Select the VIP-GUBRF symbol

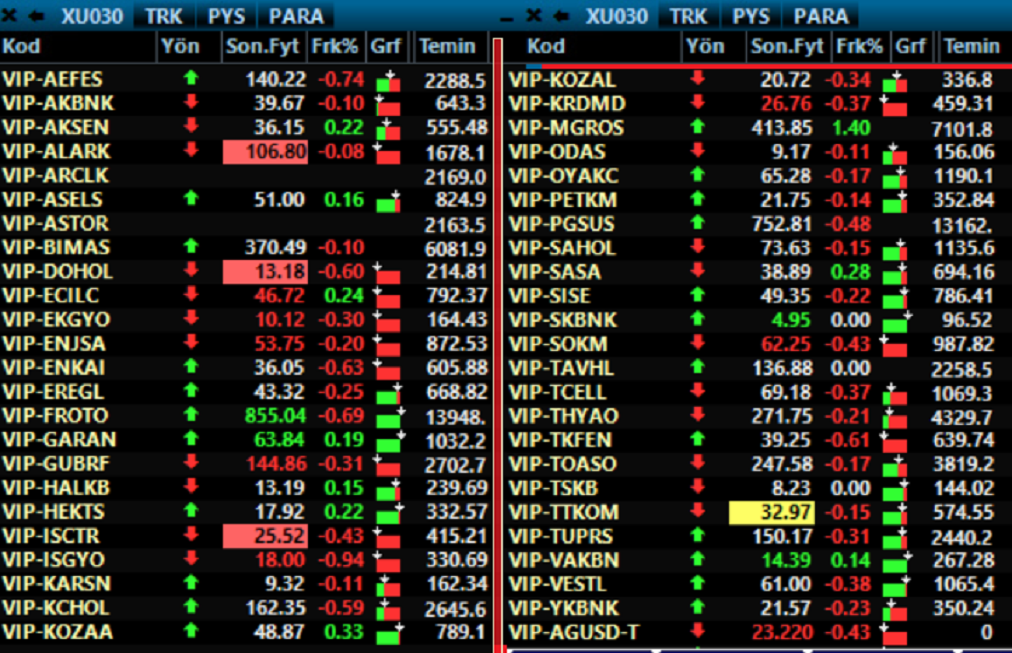[x=56, y=463]
